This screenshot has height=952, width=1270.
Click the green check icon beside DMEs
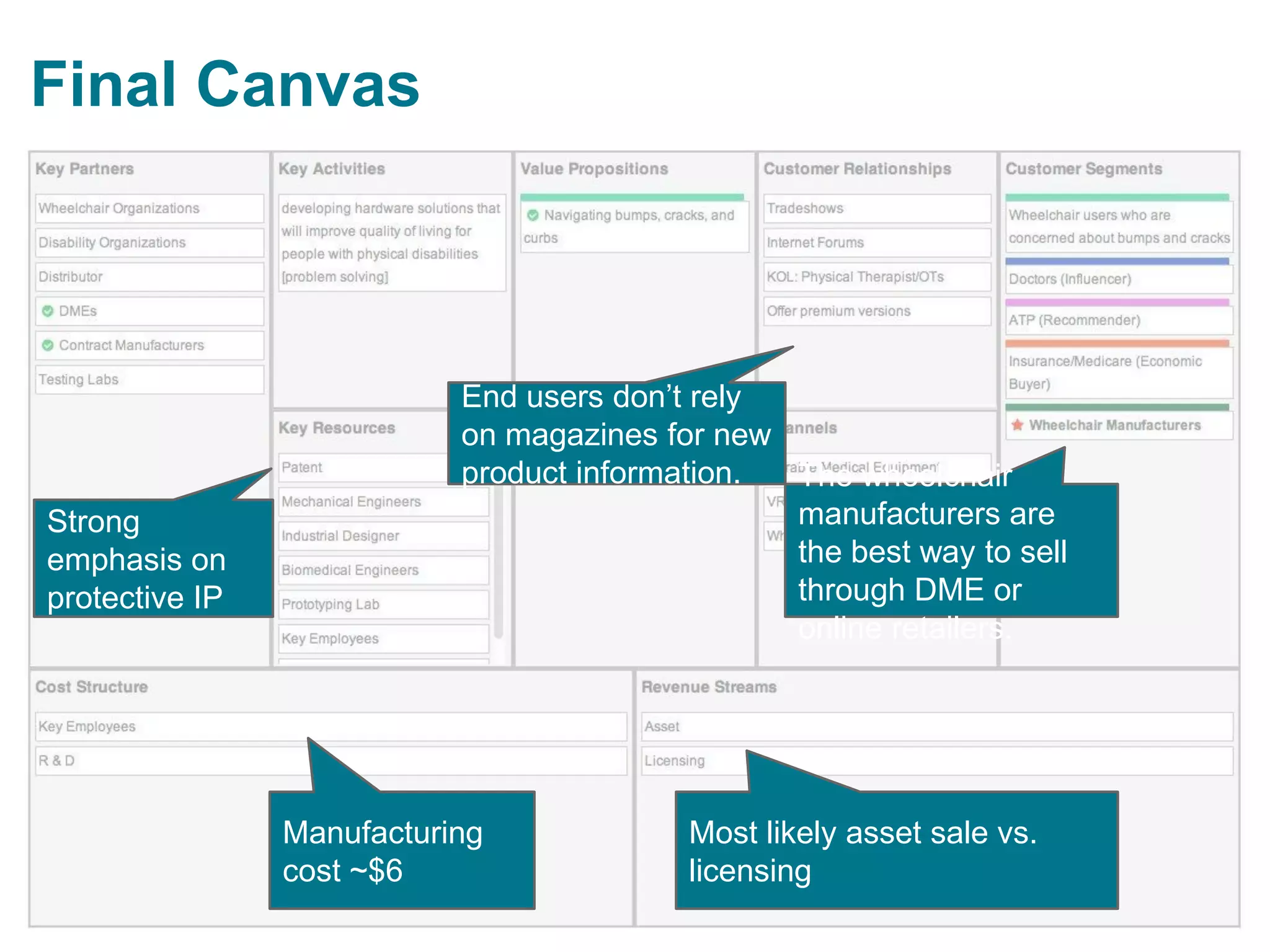tap(48, 311)
